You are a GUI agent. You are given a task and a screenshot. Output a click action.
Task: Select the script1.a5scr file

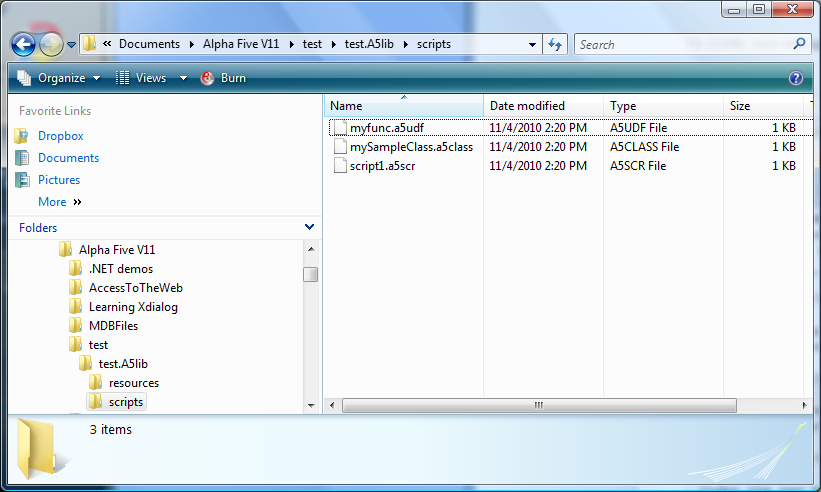point(383,166)
